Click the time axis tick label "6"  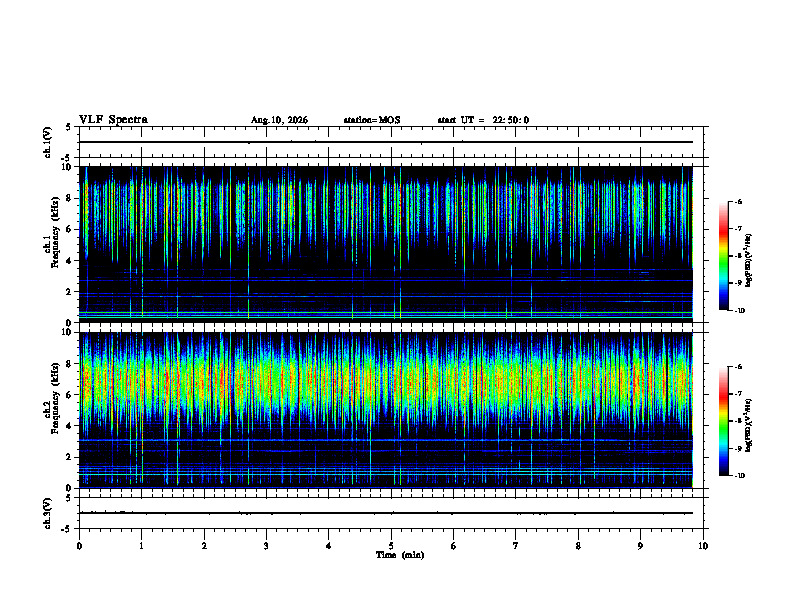[453, 546]
